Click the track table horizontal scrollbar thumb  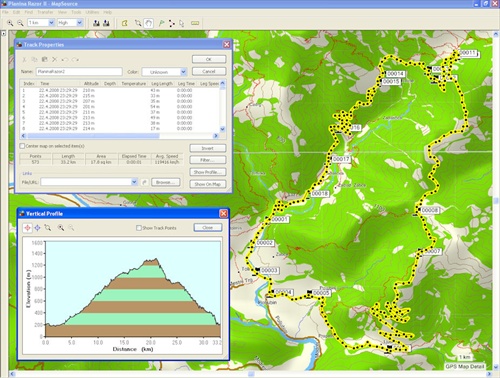[x=93, y=136]
